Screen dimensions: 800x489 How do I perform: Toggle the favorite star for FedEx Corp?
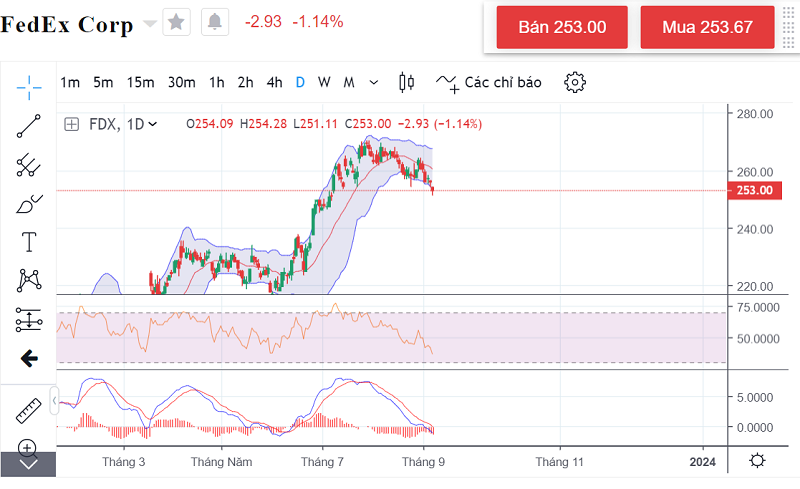click(x=176, y=22)
